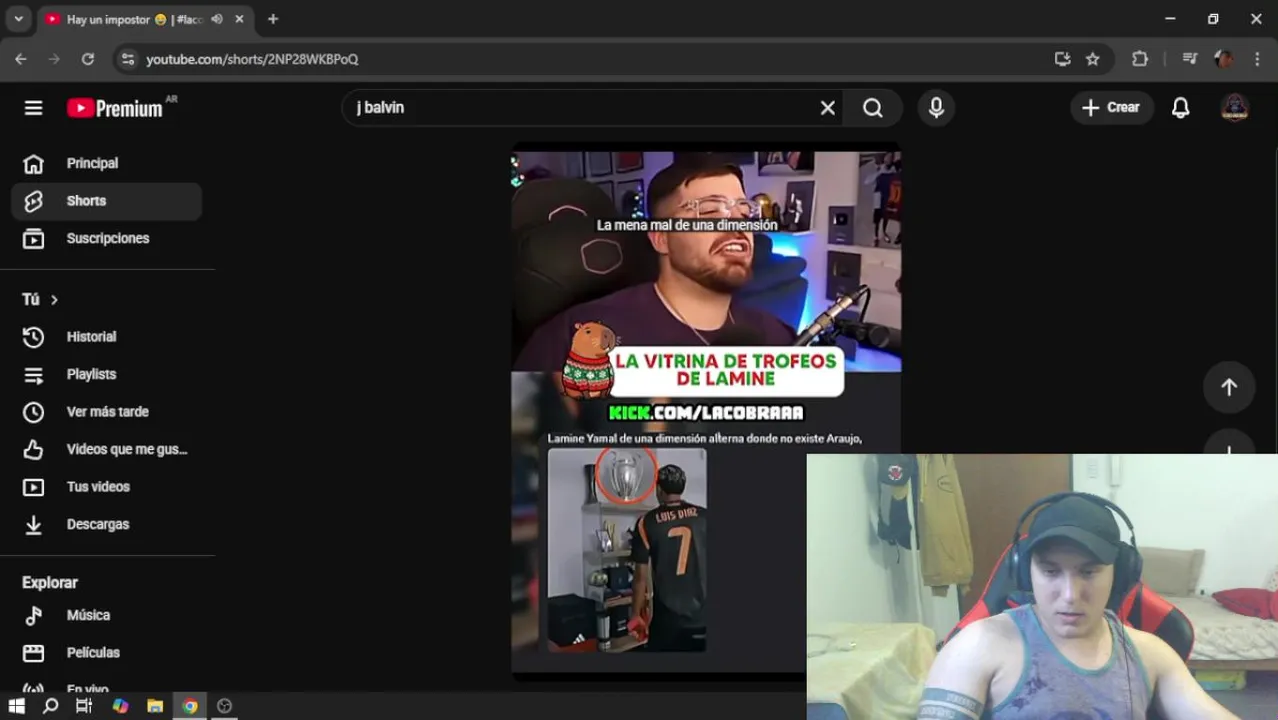
Task: Open Principal in sidebar
Action: 107,163
